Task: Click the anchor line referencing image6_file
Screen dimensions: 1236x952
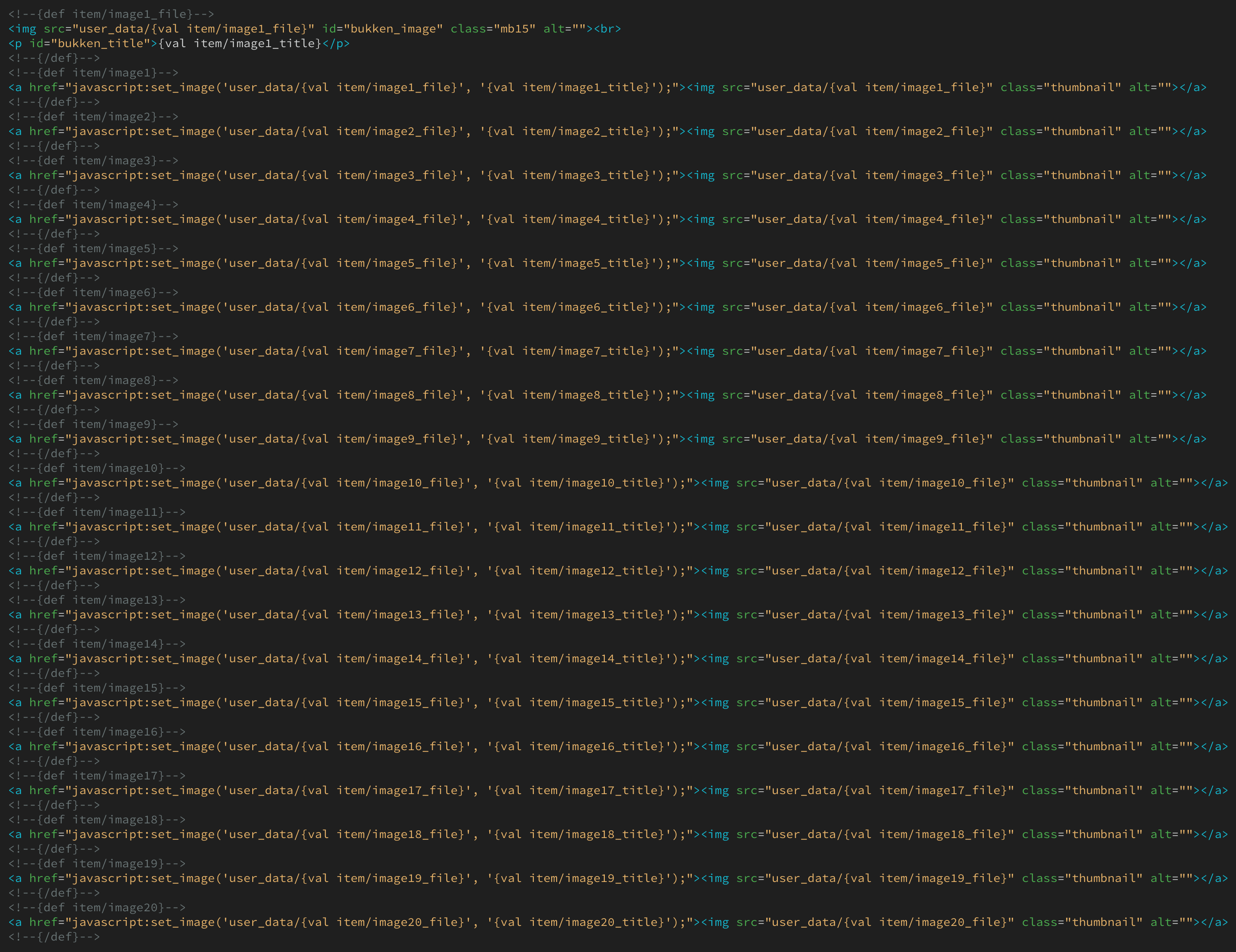Action: [x=607, y=307]
